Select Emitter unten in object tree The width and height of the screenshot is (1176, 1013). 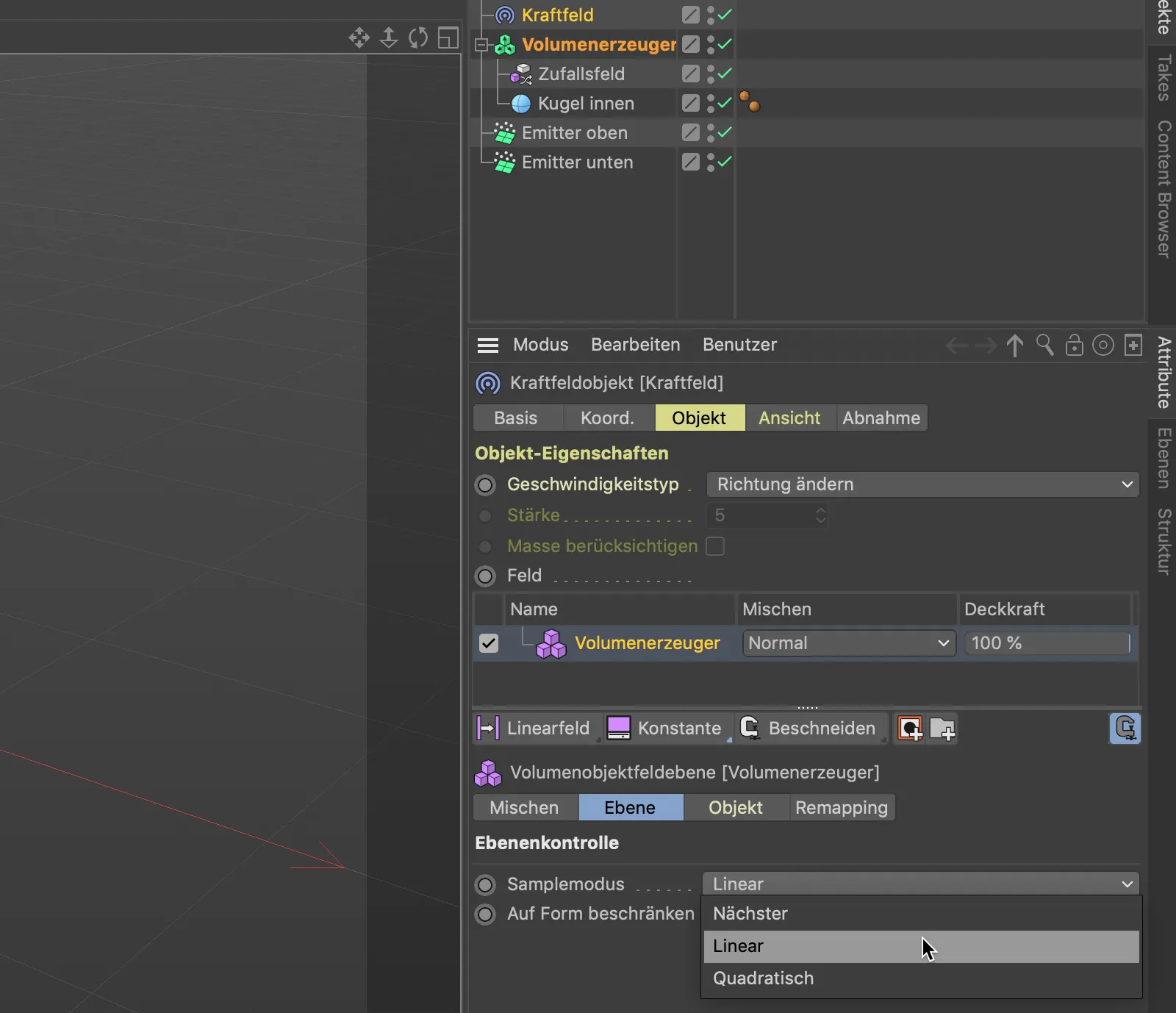(x=577, y=162)
